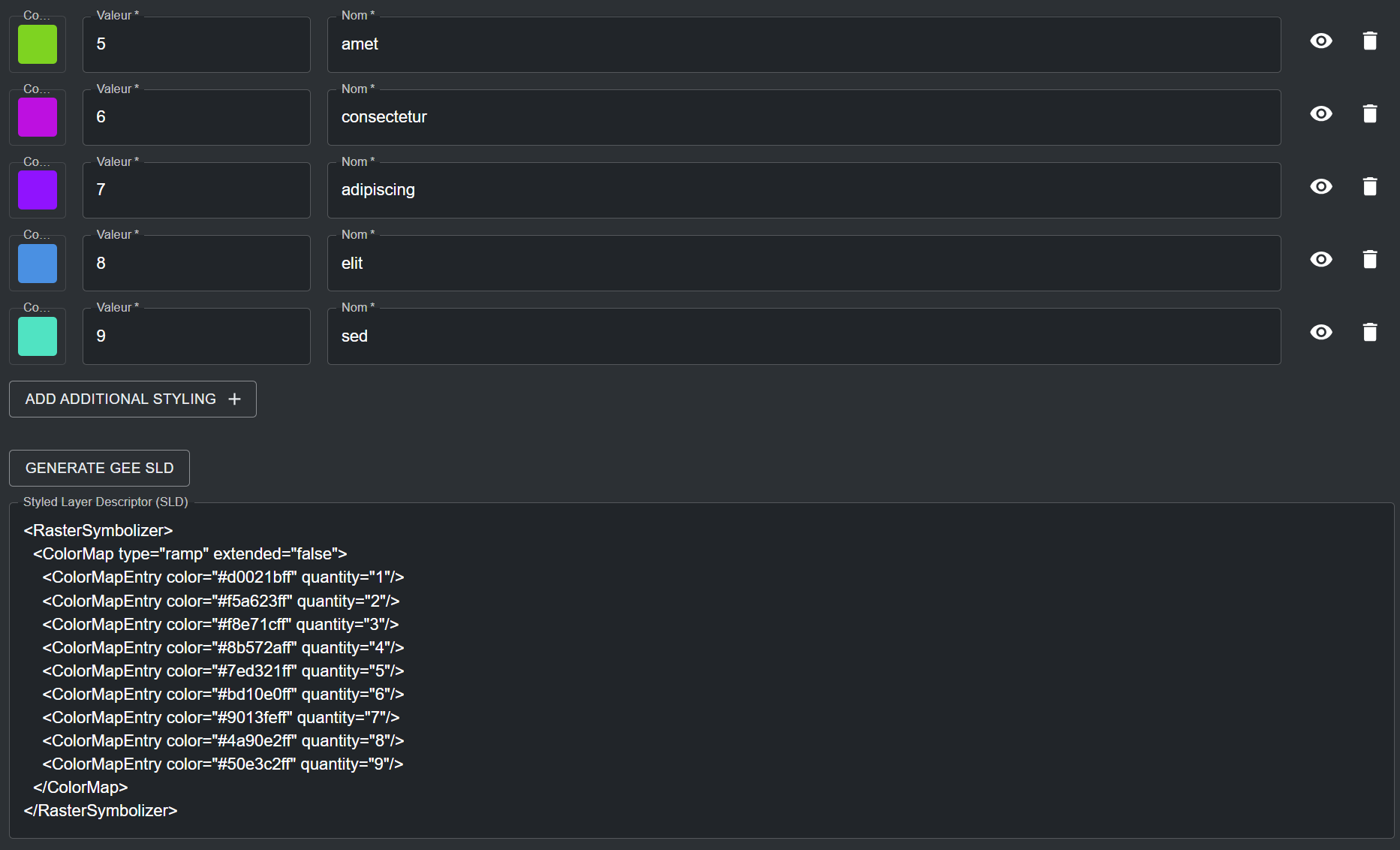
Task: Pick the purple color swatch for value 7
Action: (38, 190)
